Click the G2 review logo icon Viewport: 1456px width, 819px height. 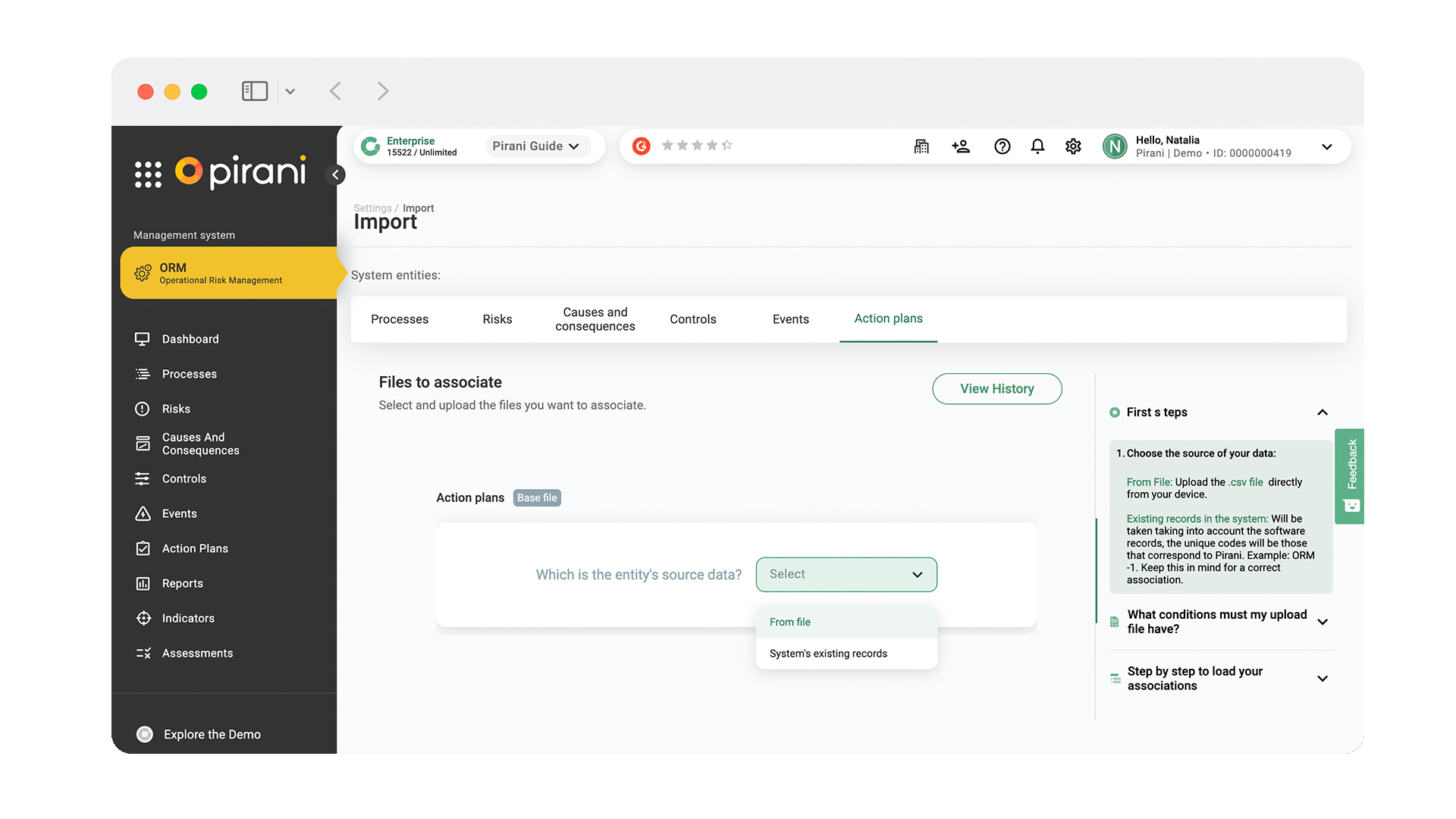642,146
